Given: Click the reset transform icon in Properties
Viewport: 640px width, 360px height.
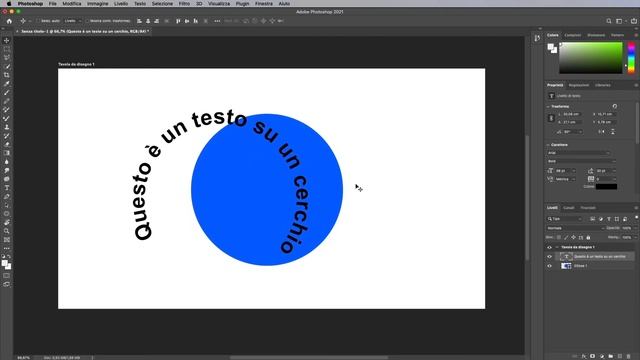Looking at the screenshot, I should [x=615, y=106].
